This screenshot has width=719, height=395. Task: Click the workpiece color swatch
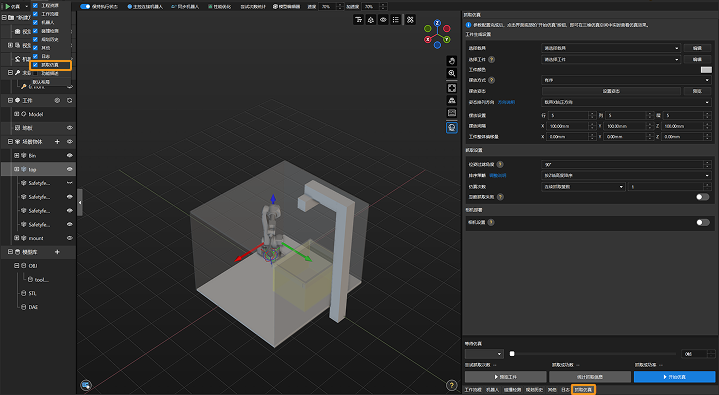point(706,70)
